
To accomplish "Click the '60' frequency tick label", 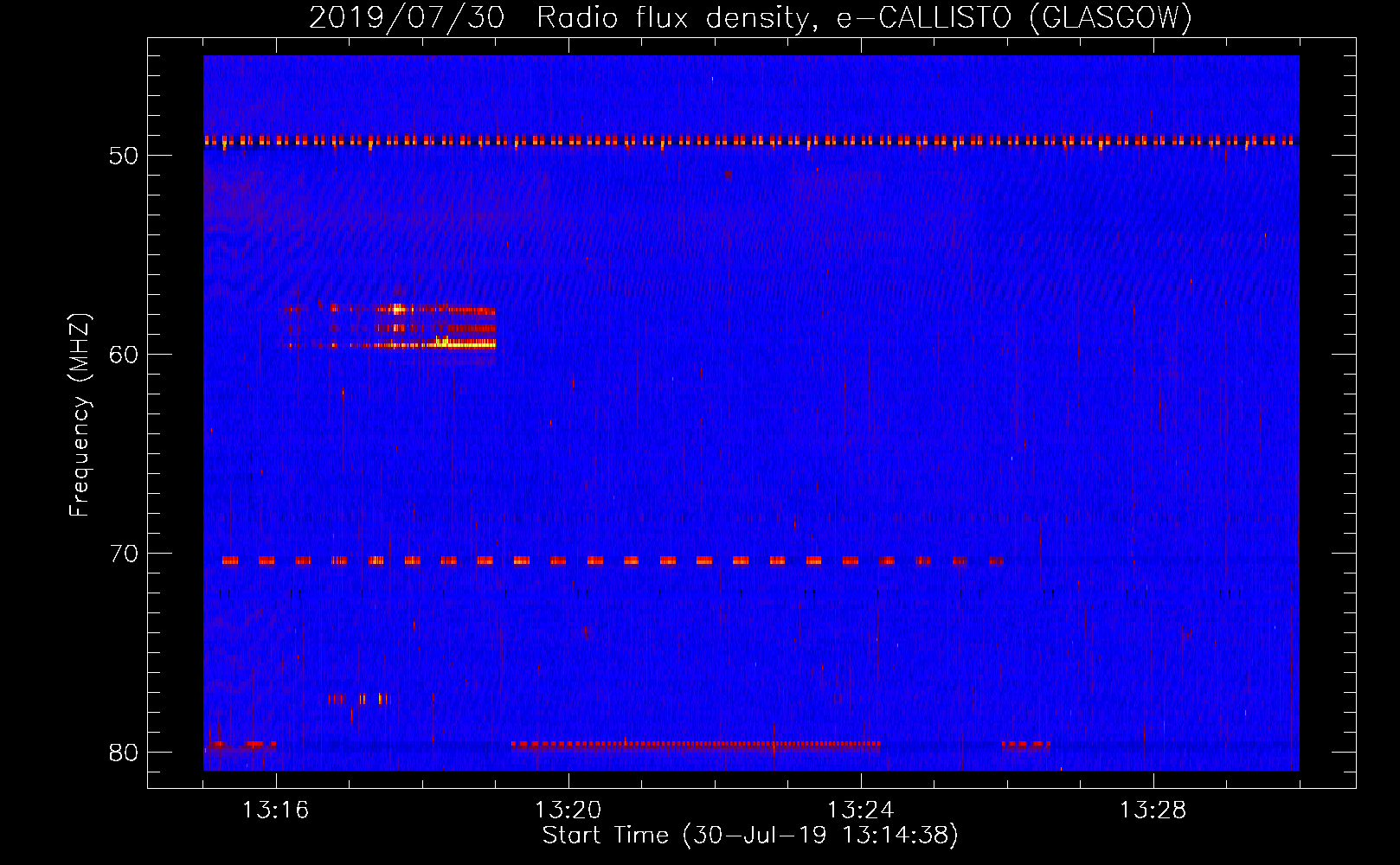I will click(x=124, y=355).
